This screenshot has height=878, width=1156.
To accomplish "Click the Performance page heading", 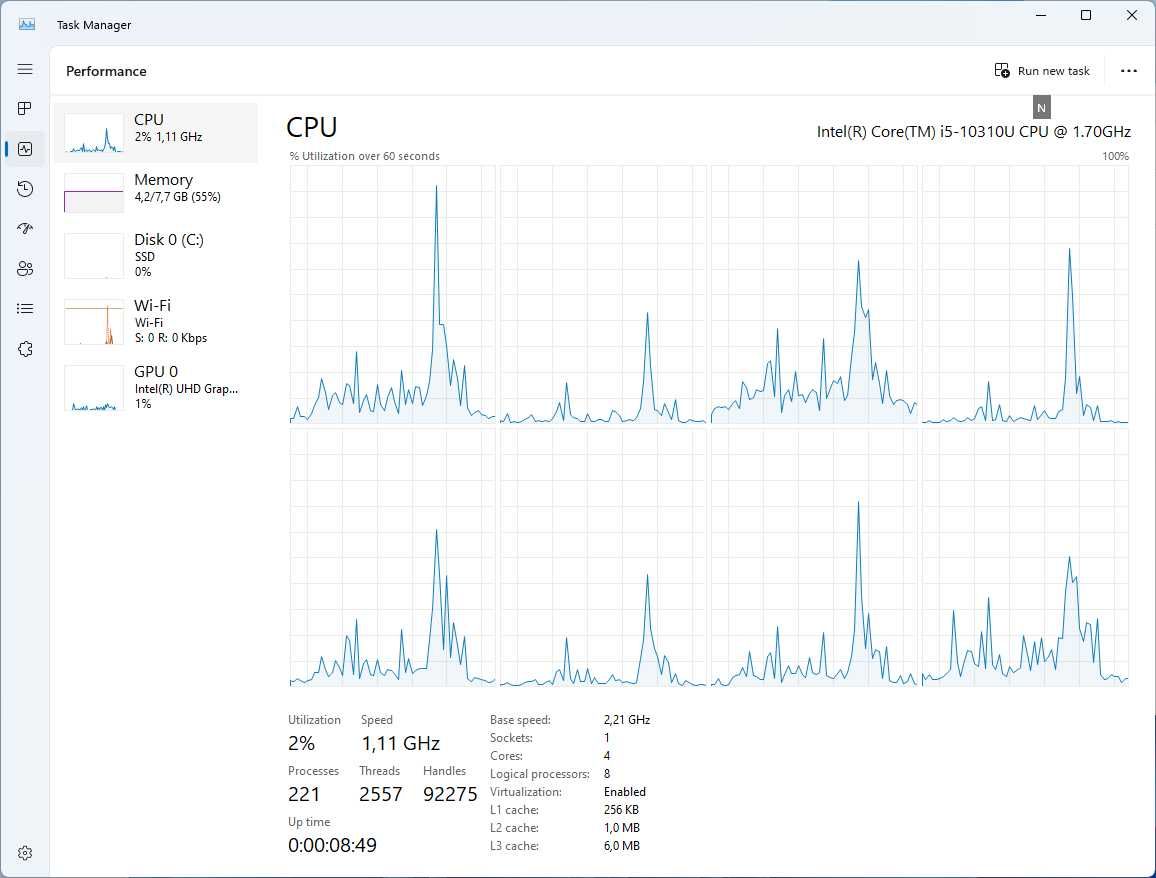I will [x=106, y=71].
